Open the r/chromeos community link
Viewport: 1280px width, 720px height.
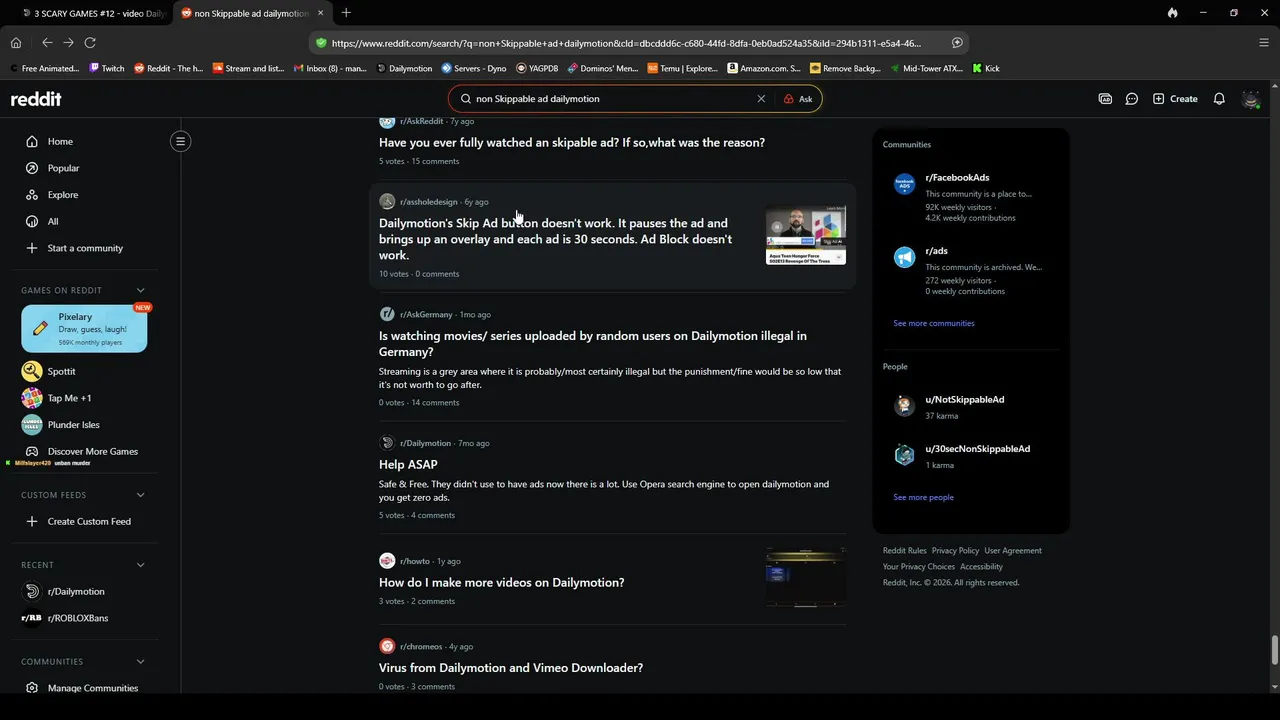(421, 646)
